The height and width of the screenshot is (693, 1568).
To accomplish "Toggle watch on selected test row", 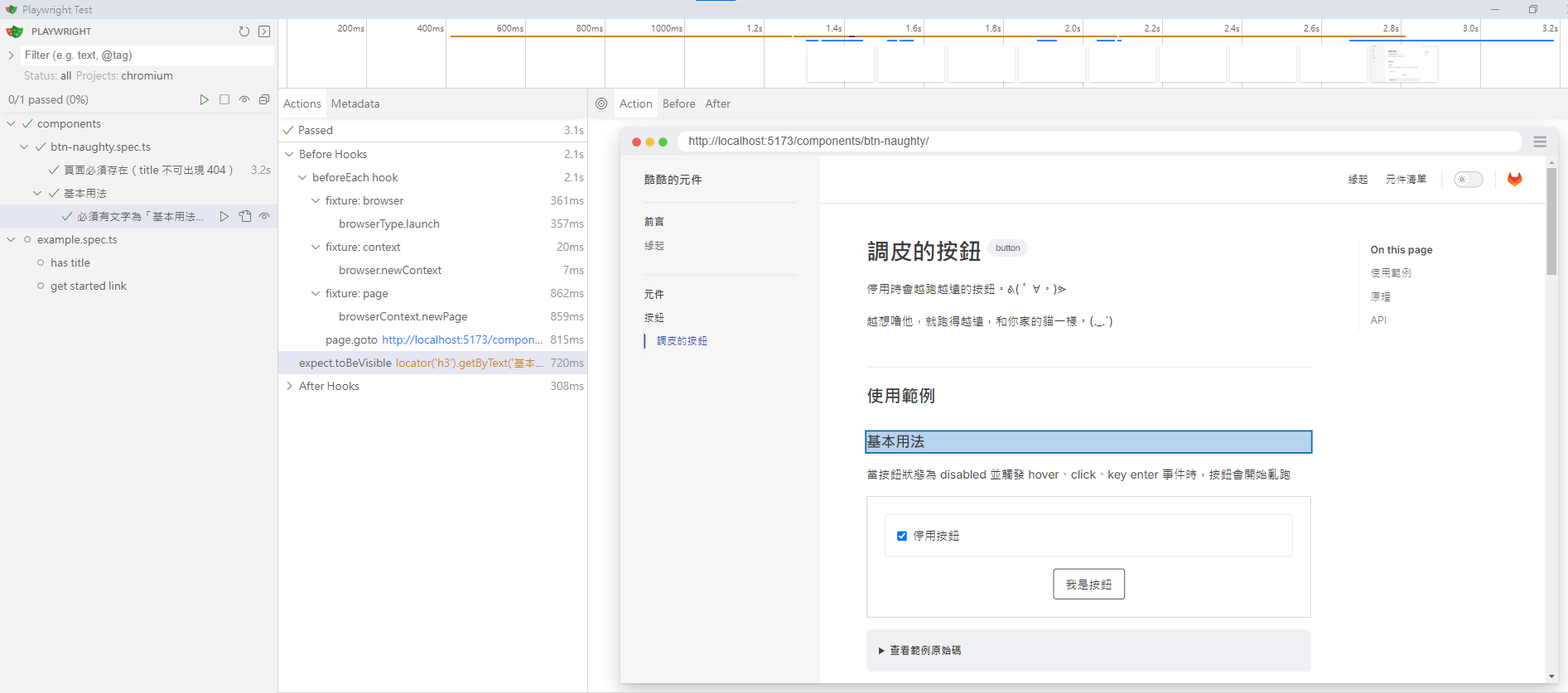I will [265, 216].
